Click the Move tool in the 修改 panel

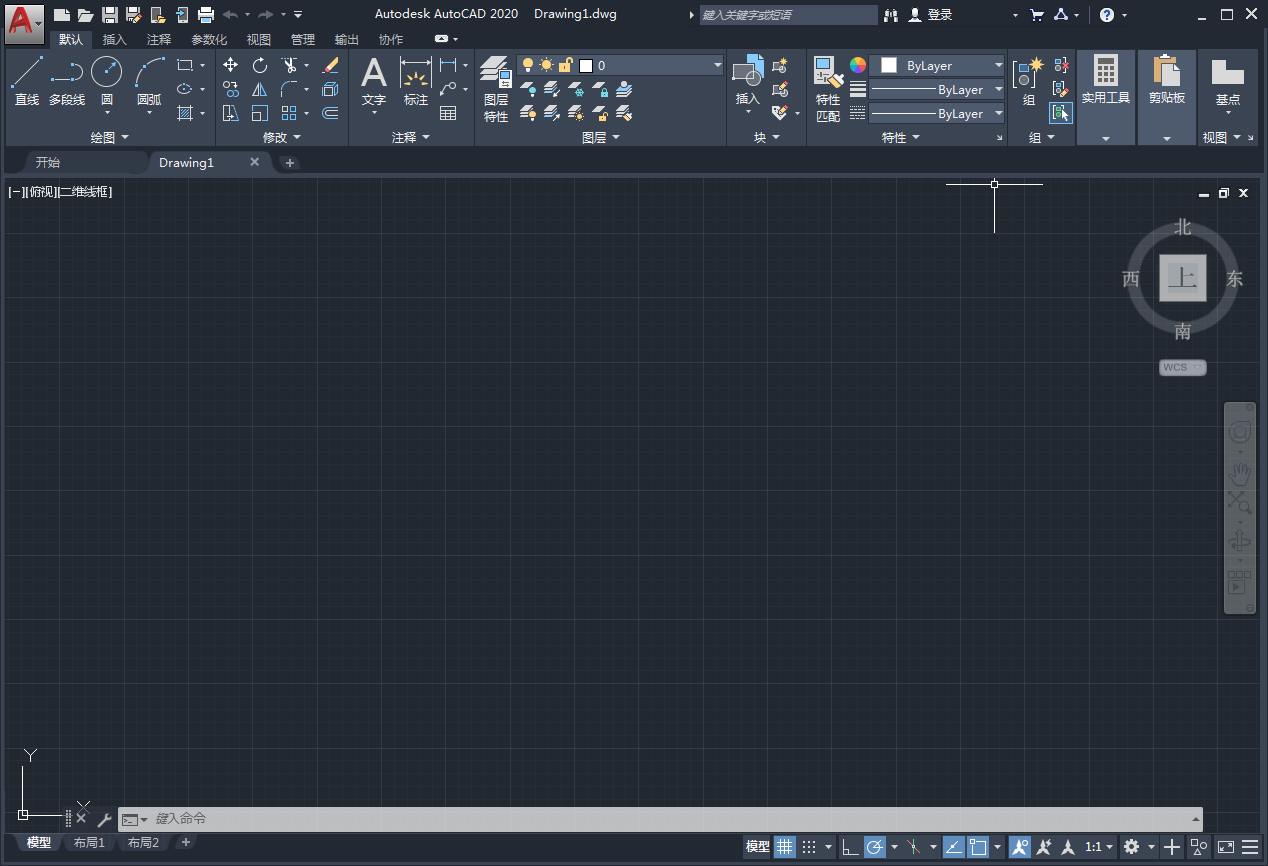[x=230, y=64]
